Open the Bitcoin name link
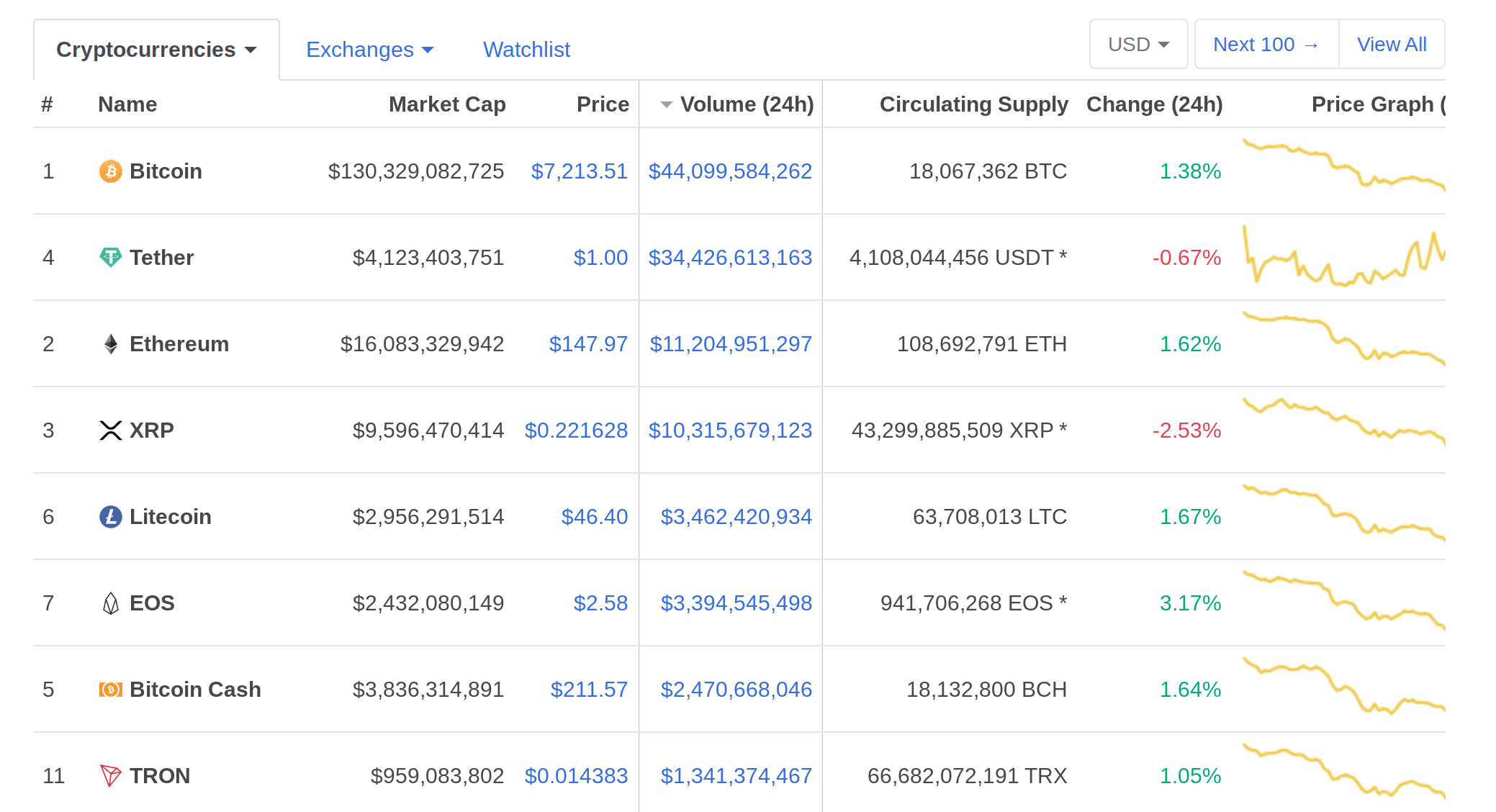1496x812 pixels. click(166, 171)
